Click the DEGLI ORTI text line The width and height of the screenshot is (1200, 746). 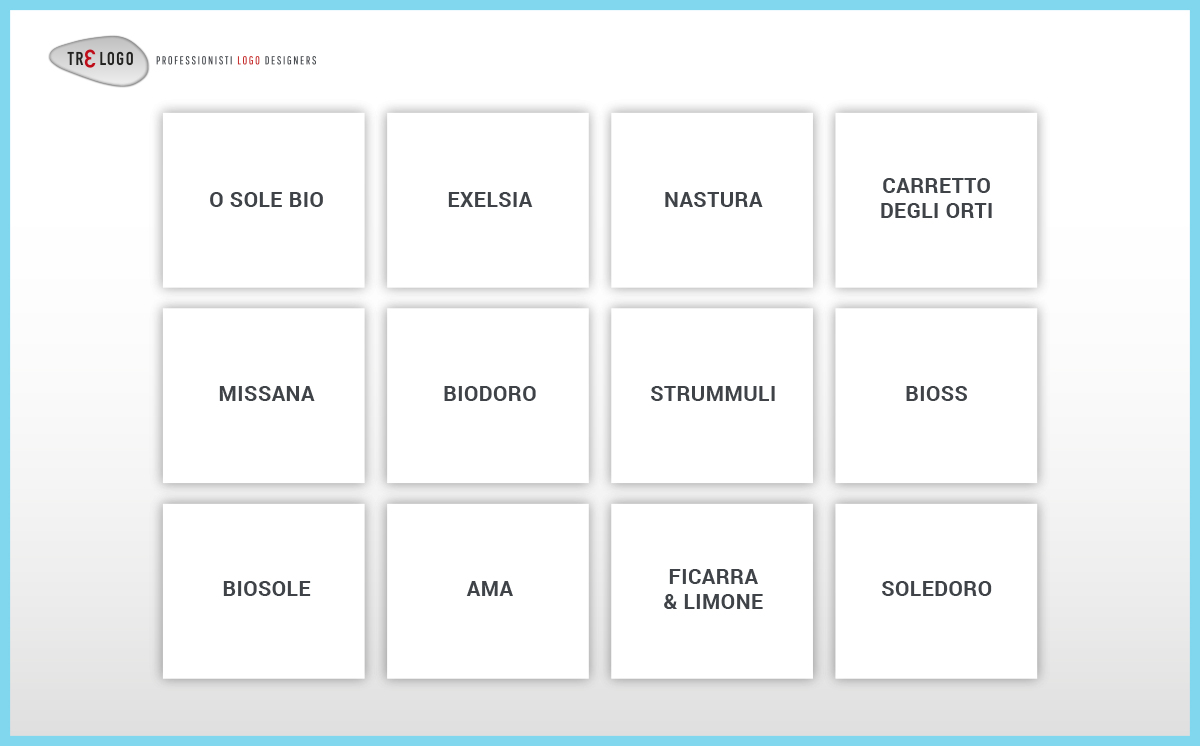pyautogui.click(x=936, y=212)
